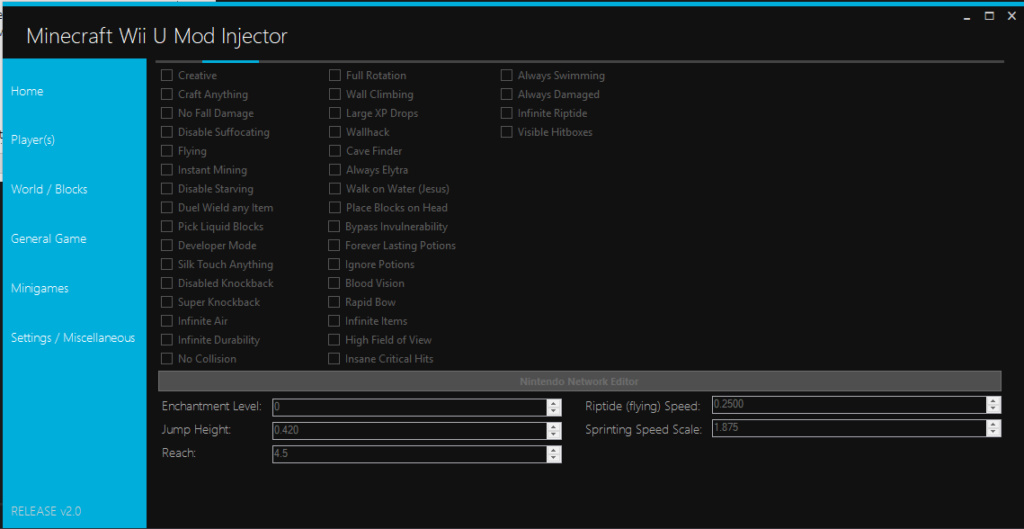
Task: Enable Insane Critical Hits
Action: pos(334,359)
